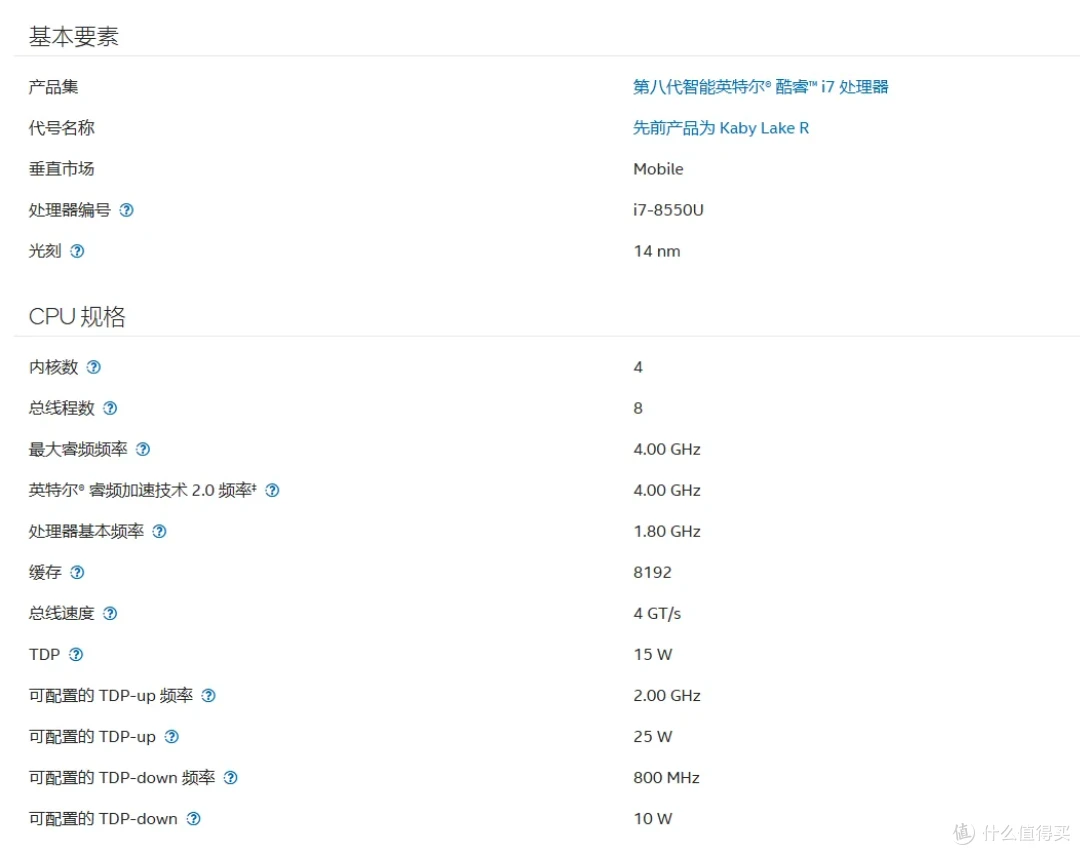Image resolution: width=1080 pixels, height=855 pixels.
Task: Click help icon for 可配置的 TDP-down 频率
Action: point(231,778)
